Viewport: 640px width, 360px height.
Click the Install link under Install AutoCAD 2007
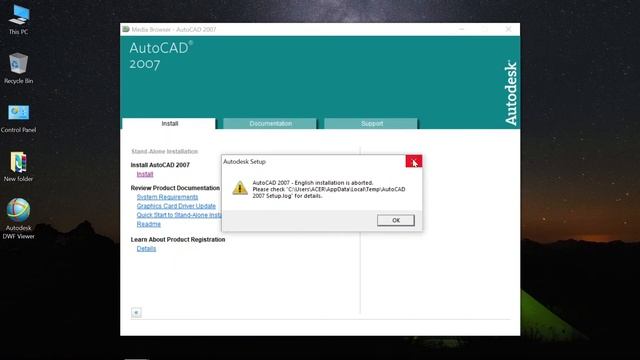[x=145, y=174]
